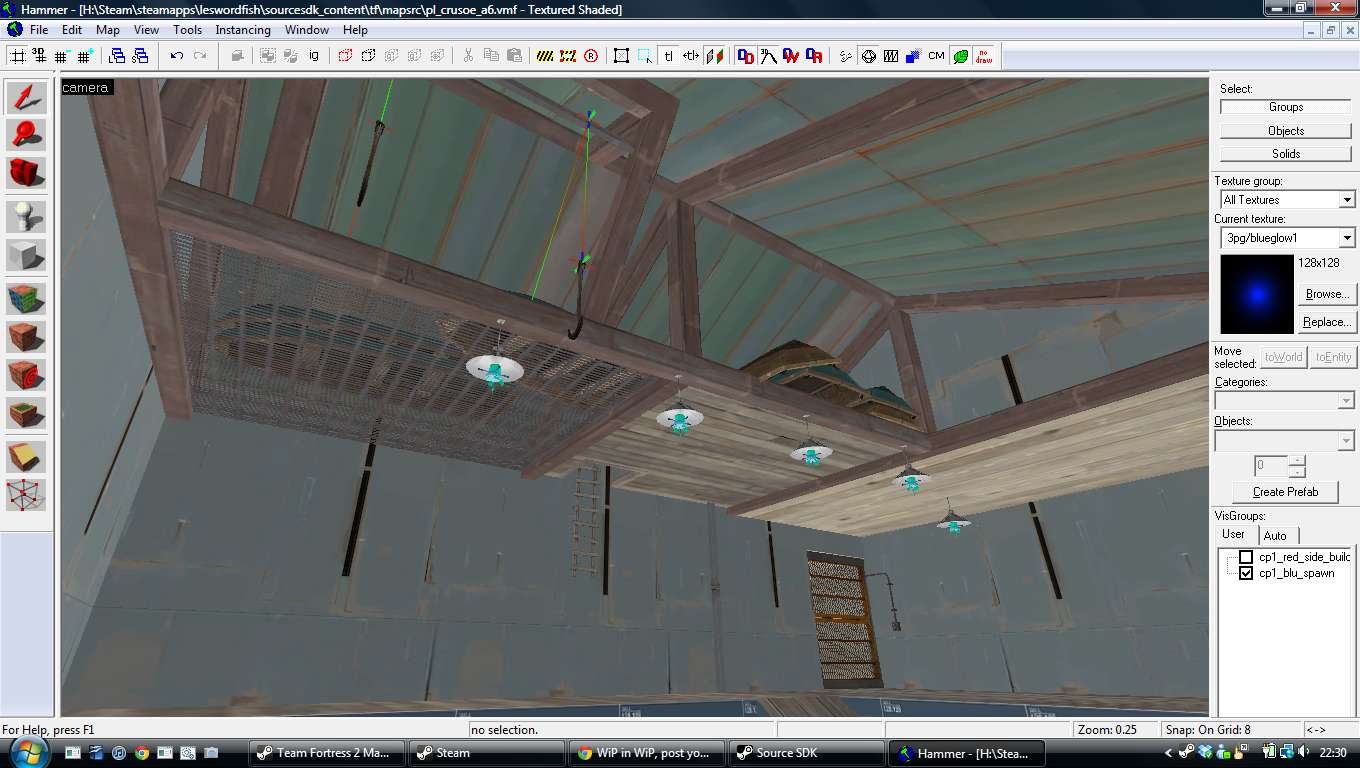Image resolution: width=1360 pixels, height=768 pixels.
Task: Choose the Apply Overlays tool
Action: click(27, 413)
